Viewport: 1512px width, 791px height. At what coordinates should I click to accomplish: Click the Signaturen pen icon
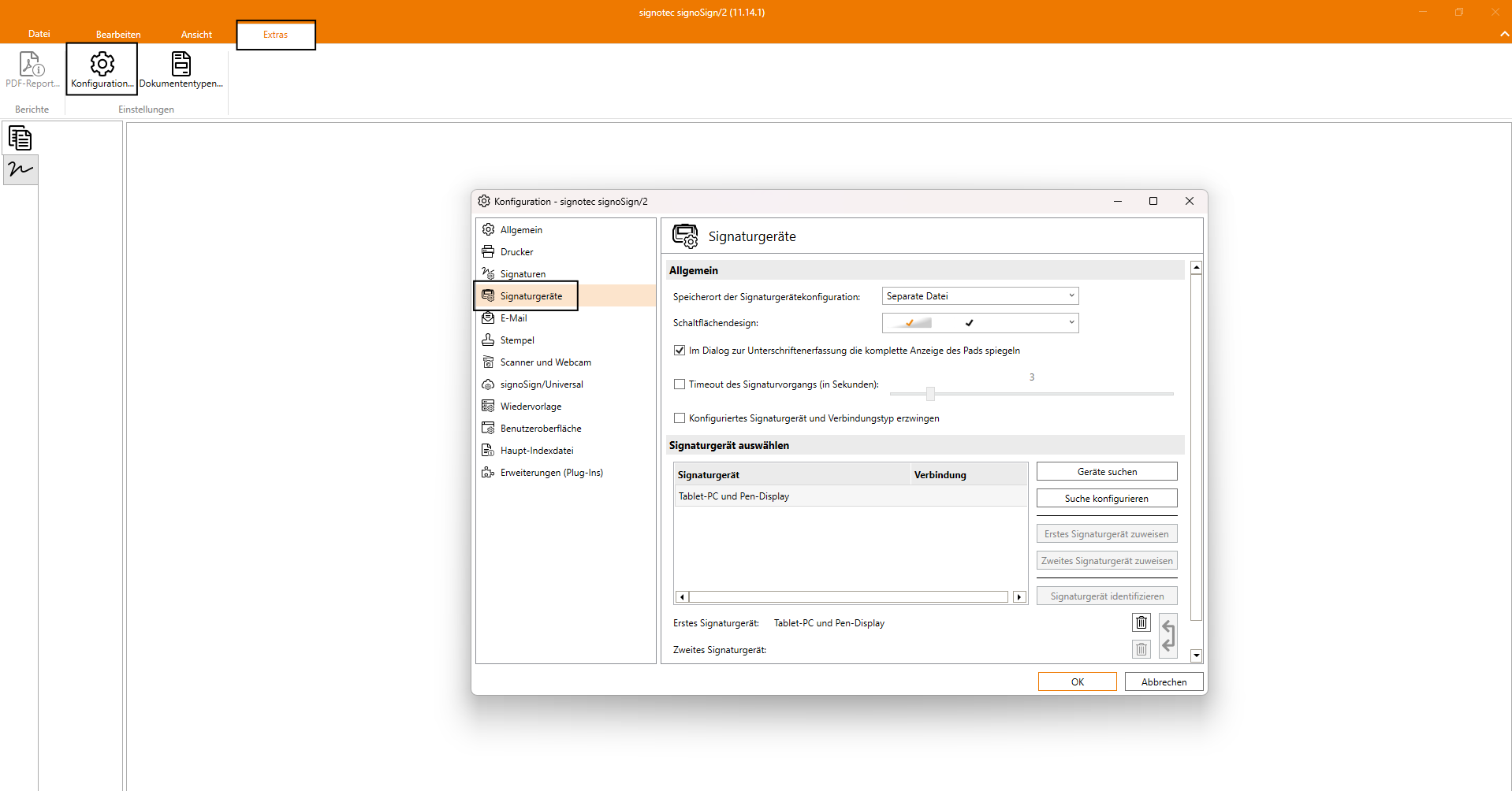click(488, 273)
